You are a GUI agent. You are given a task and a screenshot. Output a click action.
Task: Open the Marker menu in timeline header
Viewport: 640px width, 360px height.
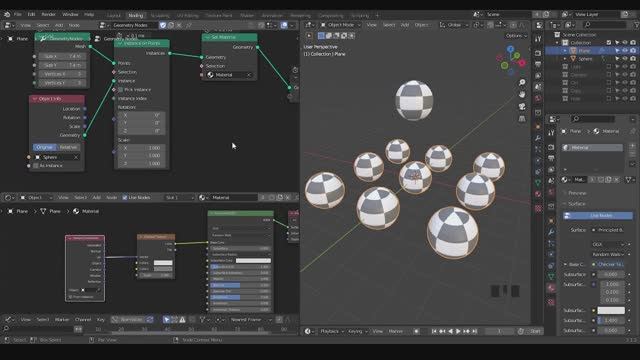pos(62,320)
